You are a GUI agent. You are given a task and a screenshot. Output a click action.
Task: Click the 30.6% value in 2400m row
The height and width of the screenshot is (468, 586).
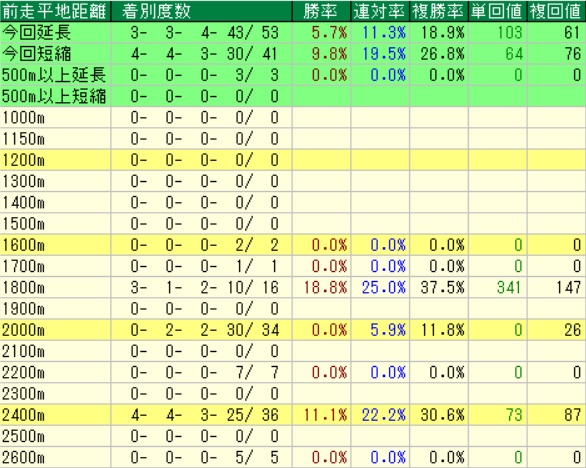click(442, 415)
